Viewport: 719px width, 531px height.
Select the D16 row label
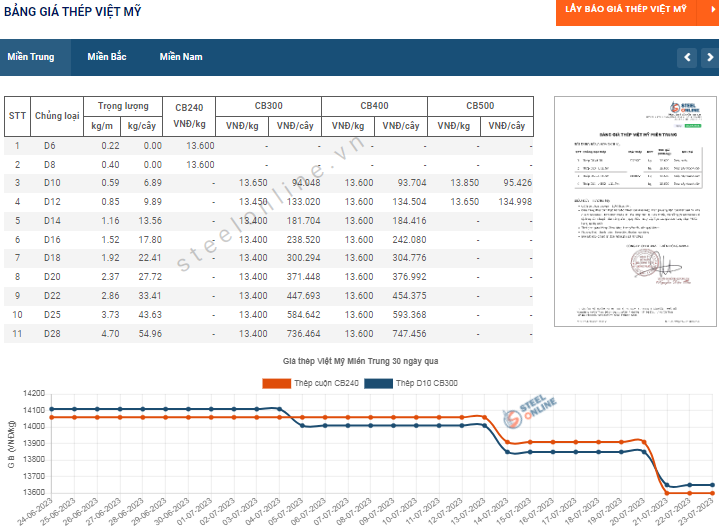(52, 240)
